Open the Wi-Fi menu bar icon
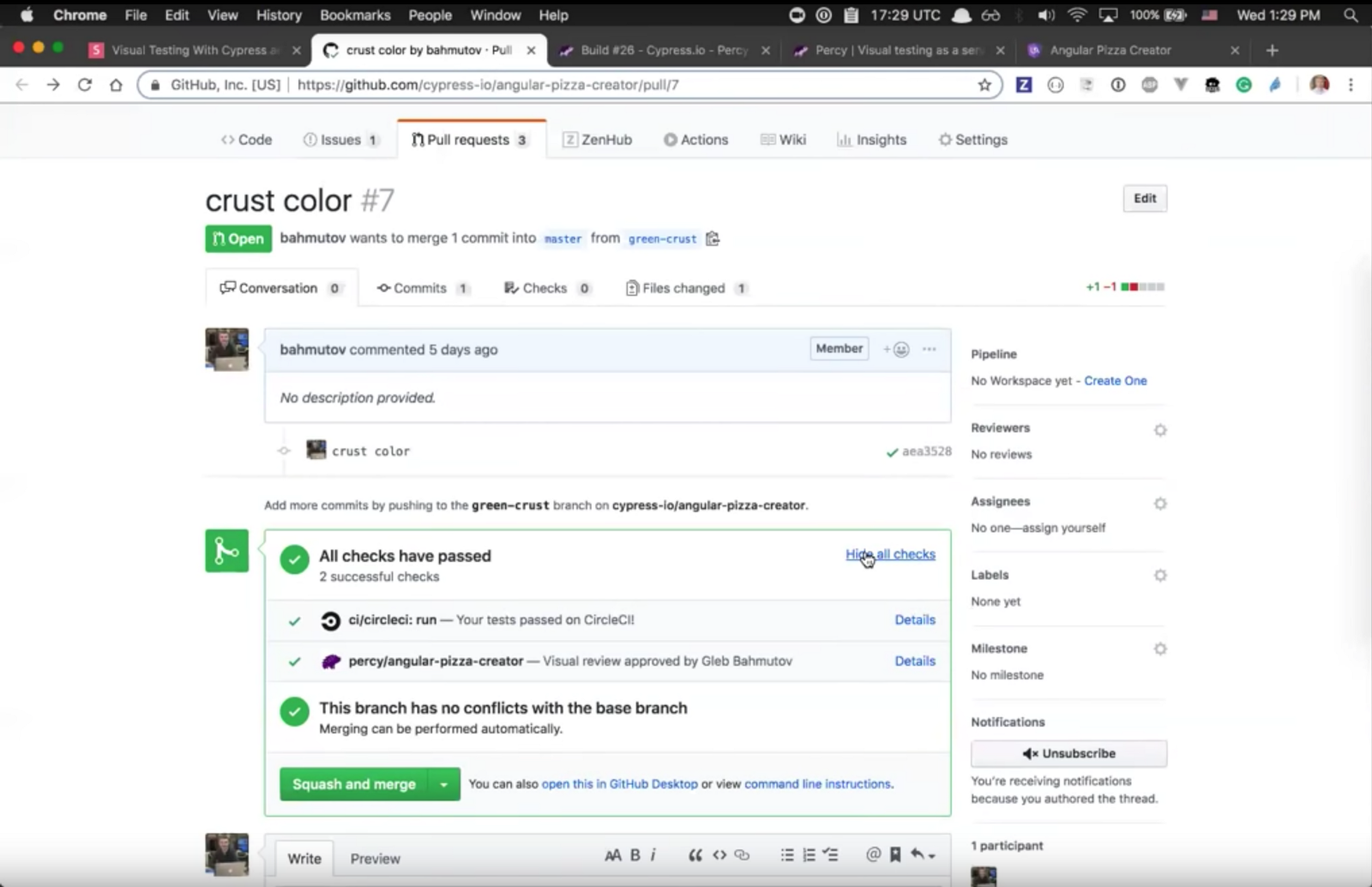The width and height of the screenshot is (1372, 887). pyautogui.click(x=1077, y=15)
